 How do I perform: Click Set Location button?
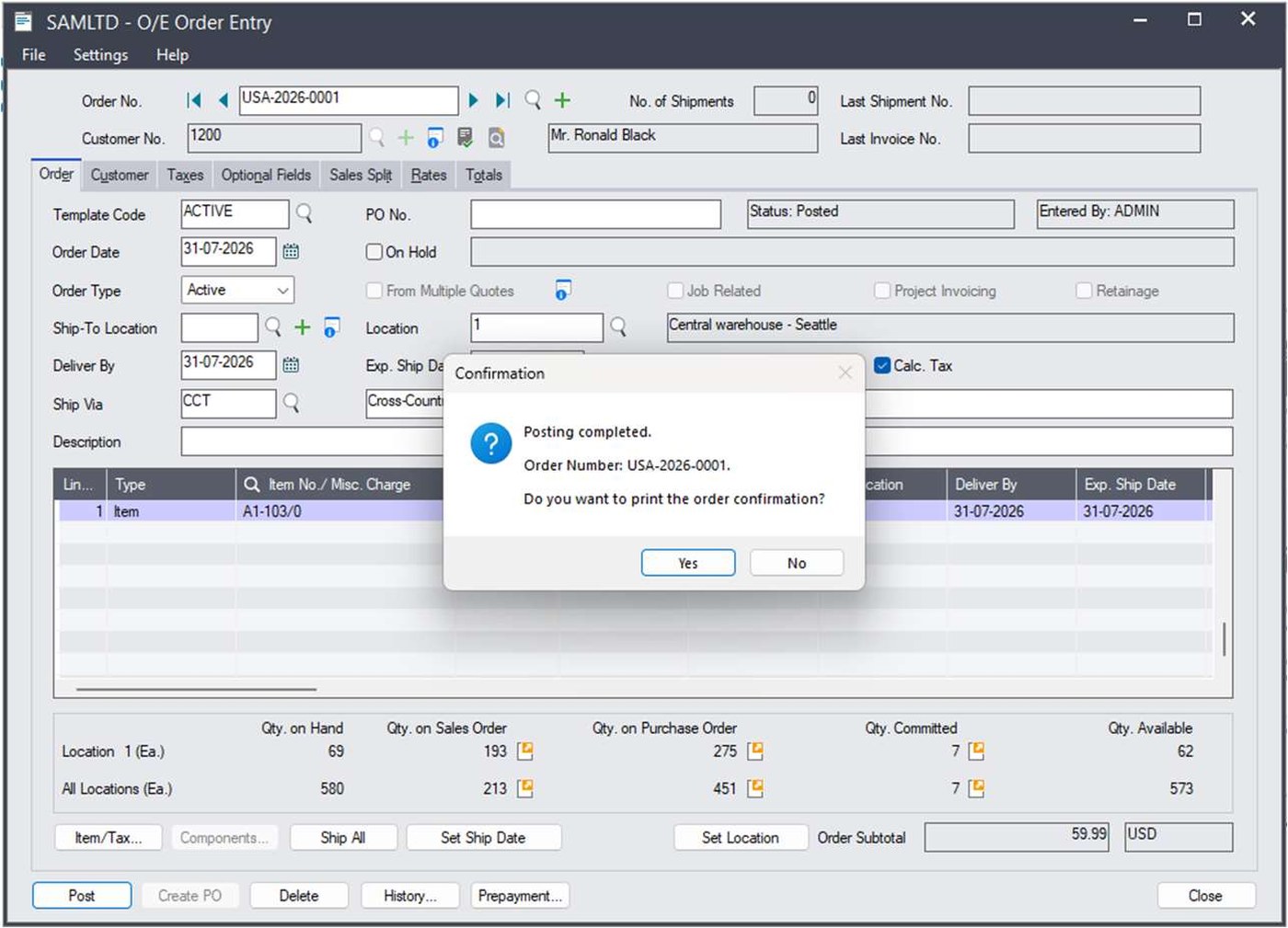(x=741, y=838)
